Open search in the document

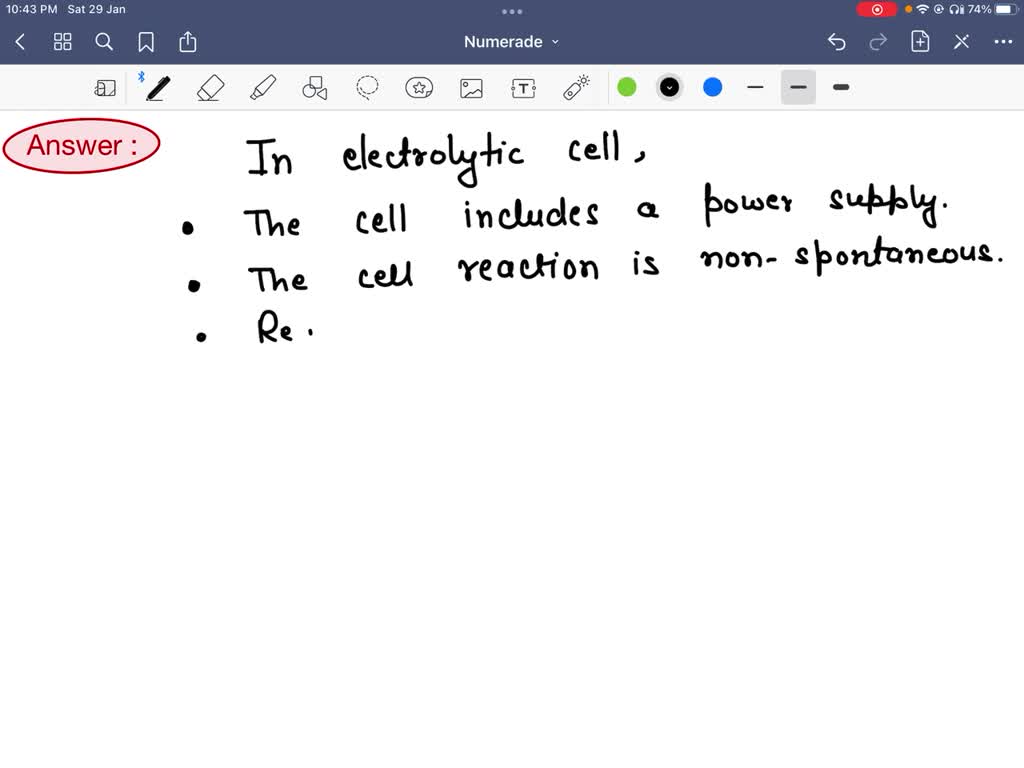[104, 41]
